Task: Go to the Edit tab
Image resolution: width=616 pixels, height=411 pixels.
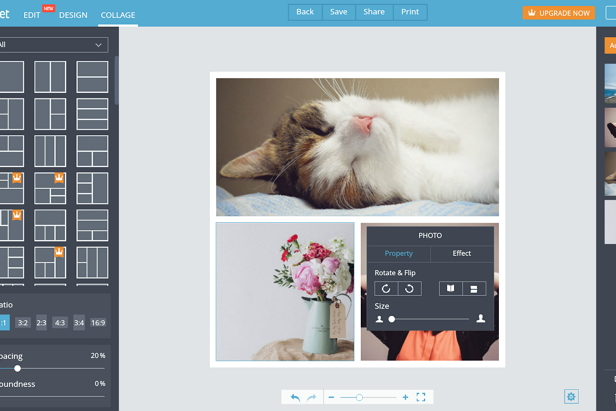Action: [32, 15]
